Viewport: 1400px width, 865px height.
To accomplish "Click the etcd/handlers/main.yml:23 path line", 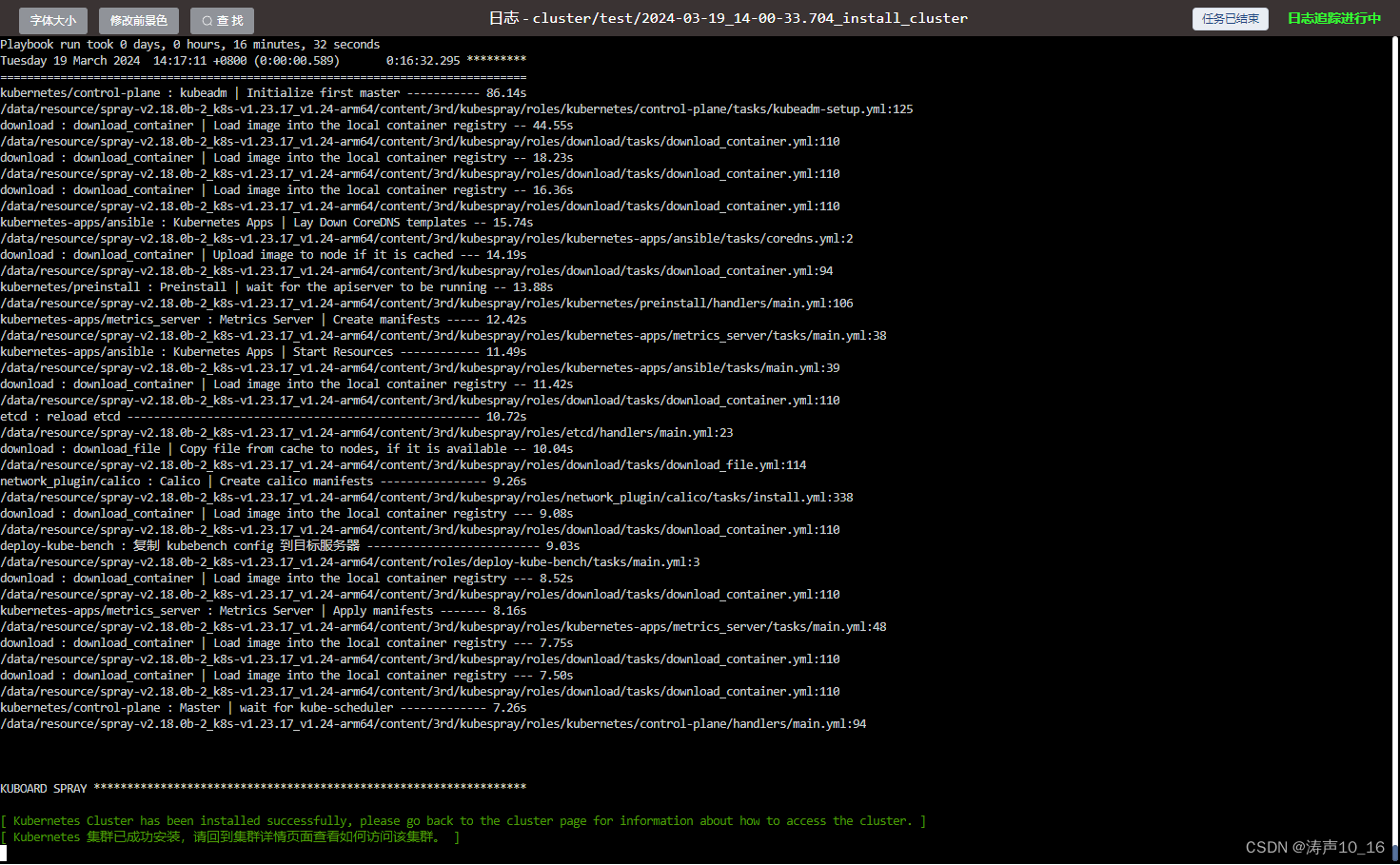I will 366,433.
